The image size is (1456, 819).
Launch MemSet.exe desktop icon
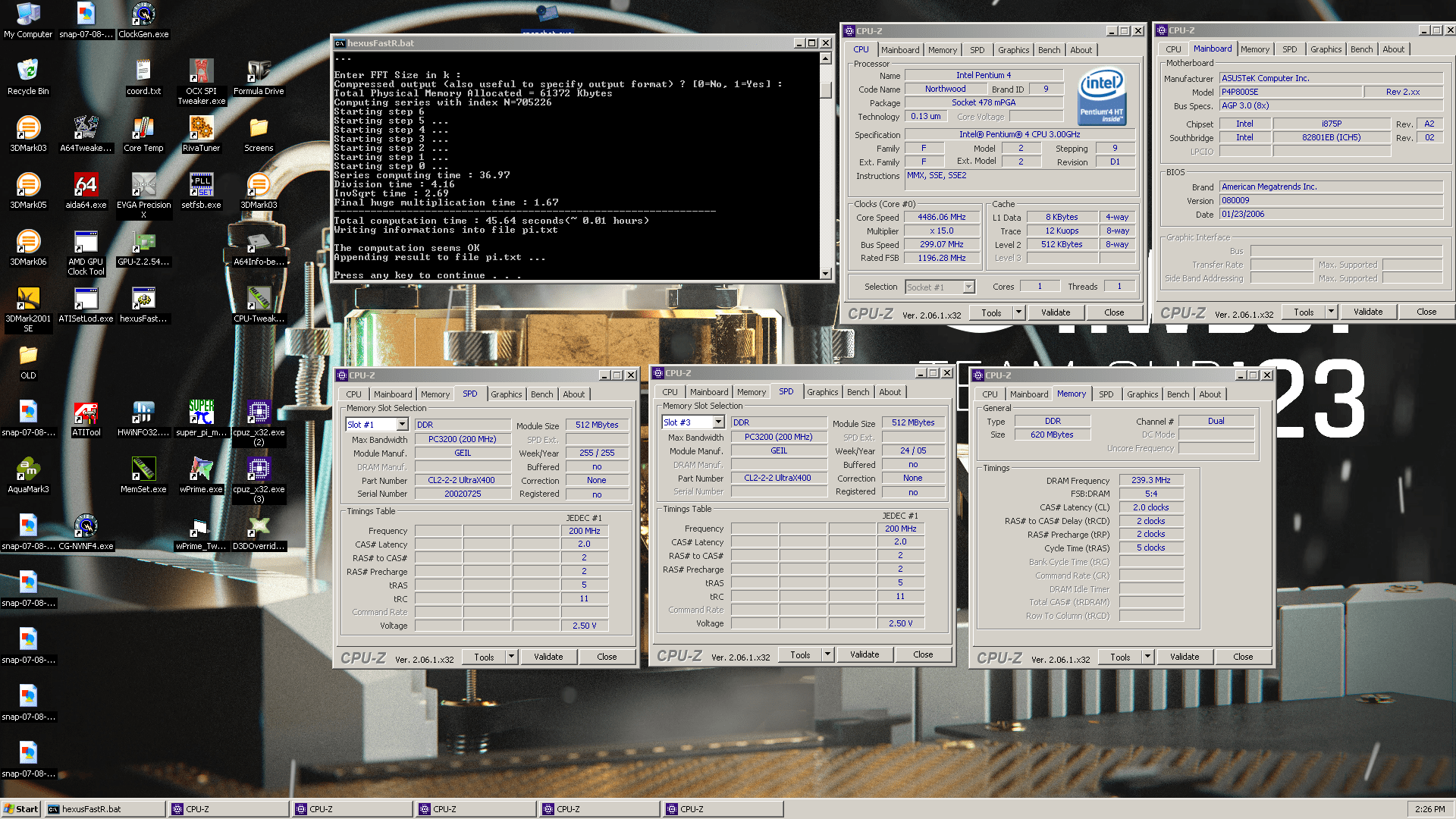click(x=143, y=475)
